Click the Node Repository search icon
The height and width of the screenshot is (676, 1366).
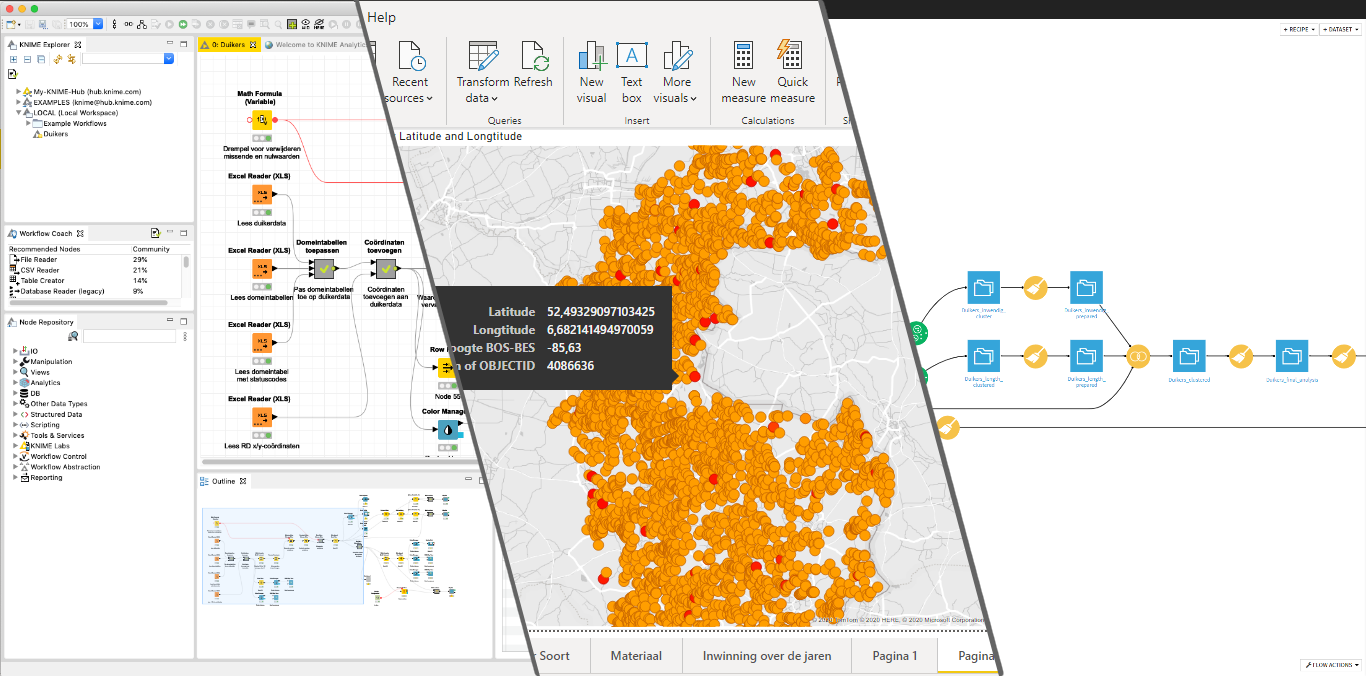[x=73, y=337]
